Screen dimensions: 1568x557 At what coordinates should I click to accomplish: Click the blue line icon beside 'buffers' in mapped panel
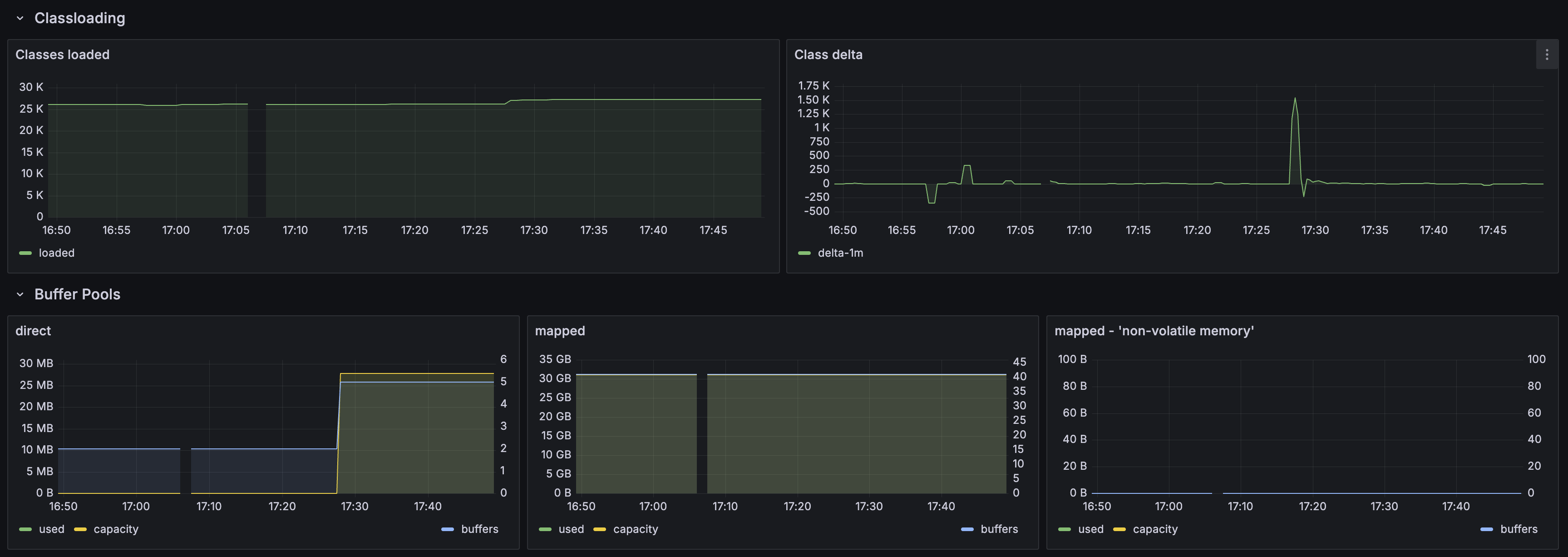pyautogui.click(x=967, y=529)
